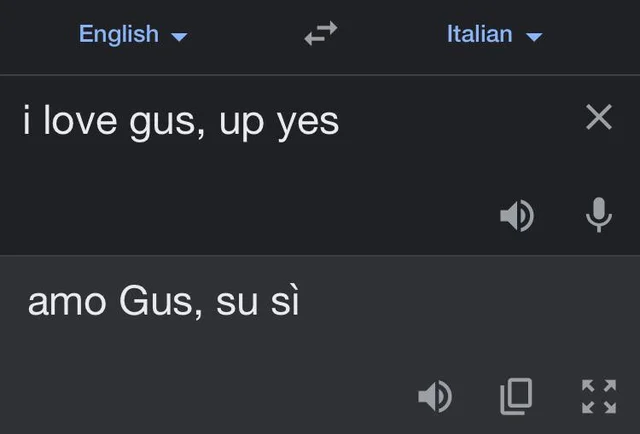
Task: Open the Italian target language selector
Action: pos(480,34)
